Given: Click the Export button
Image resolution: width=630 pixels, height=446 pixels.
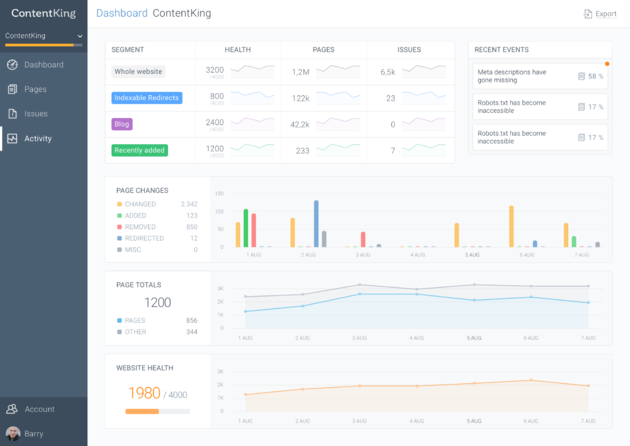Looking at the screenshot, I should 600,14.
